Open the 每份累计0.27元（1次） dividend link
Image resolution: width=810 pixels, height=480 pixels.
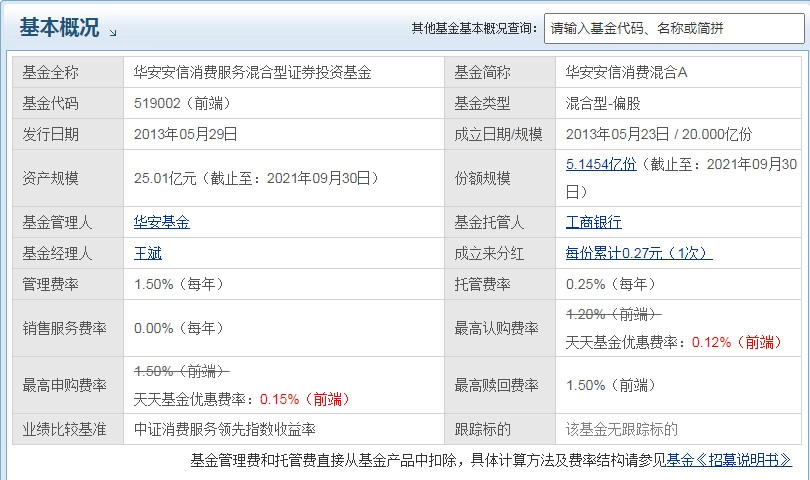click(639, 253)
